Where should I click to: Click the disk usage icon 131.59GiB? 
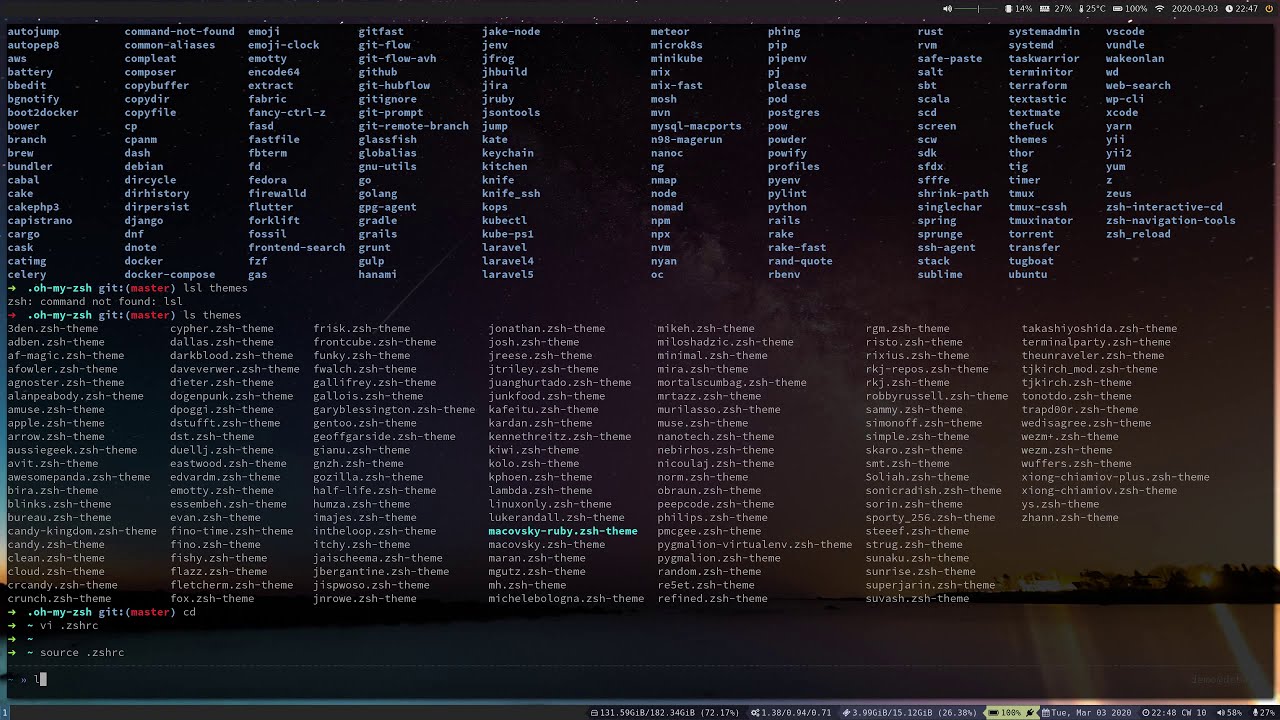click(x=593, y=713)
